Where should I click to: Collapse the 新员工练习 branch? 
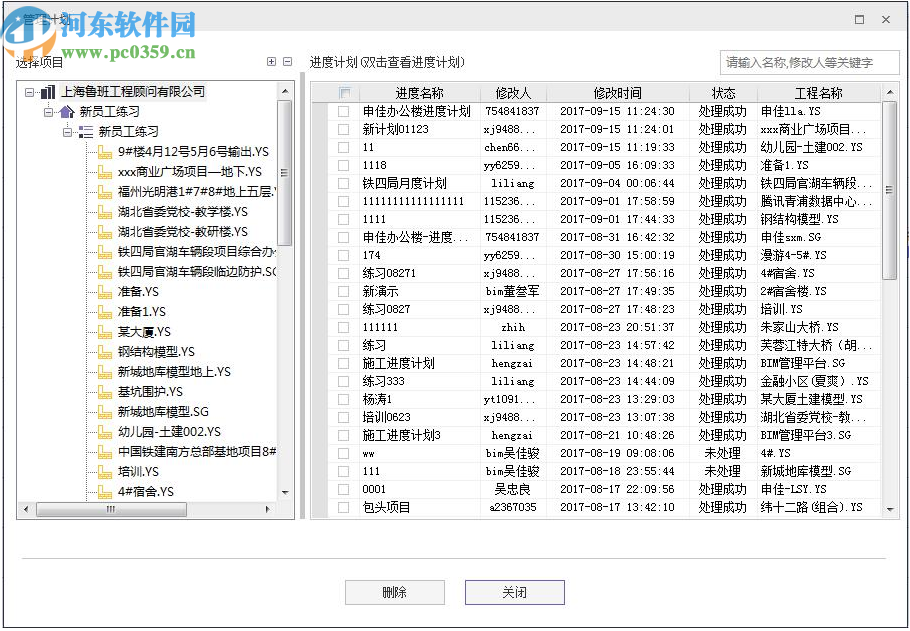coord(47,112)
